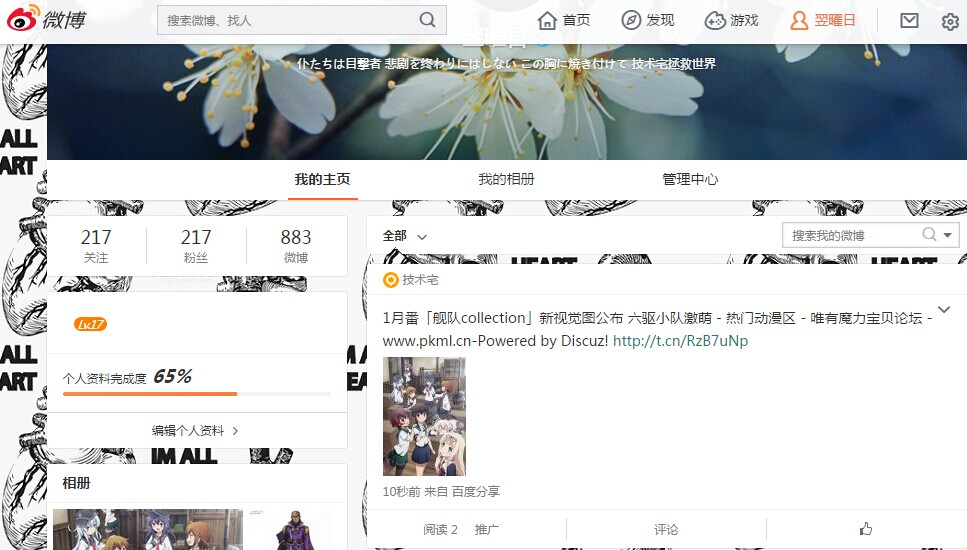The width and height of the screenshot is (967, 550).
Task: Click the 搜索微博、找人 search field
Action: click(x=285, y=20)
